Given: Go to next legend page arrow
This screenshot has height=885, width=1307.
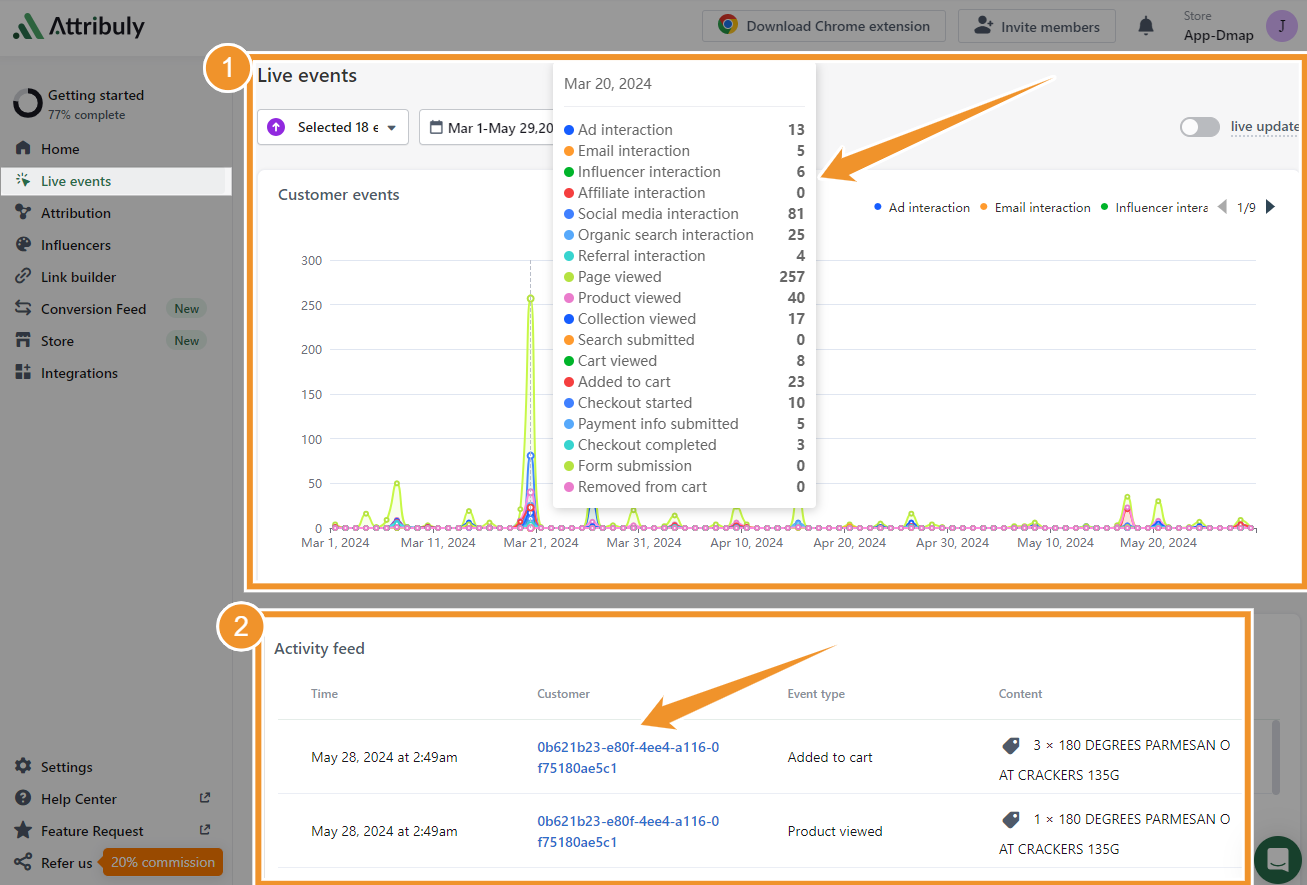Looking at the screenshot, I should [1271, 207].
